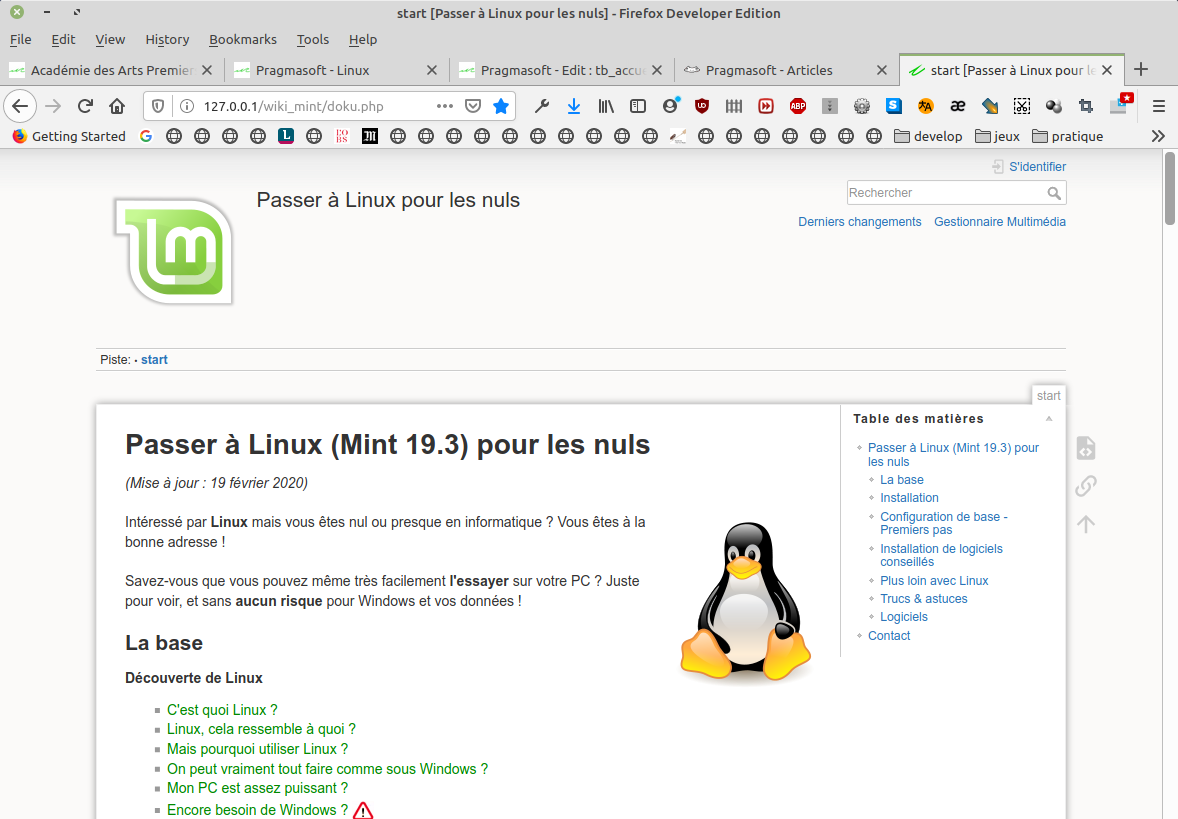Open Derniers changements link

pyautogui.click(x=859, y=222)
